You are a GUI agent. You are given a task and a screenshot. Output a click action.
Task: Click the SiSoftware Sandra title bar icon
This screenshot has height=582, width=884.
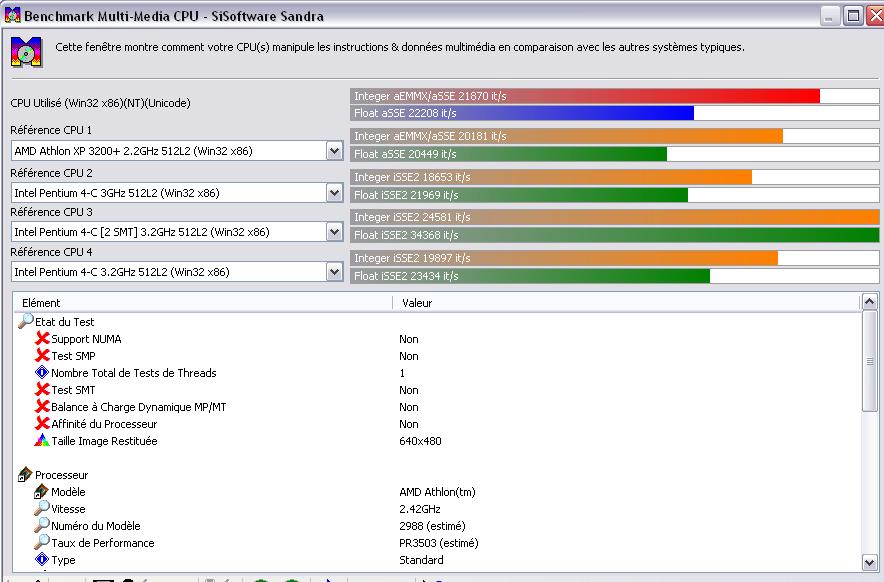[12, 15]
